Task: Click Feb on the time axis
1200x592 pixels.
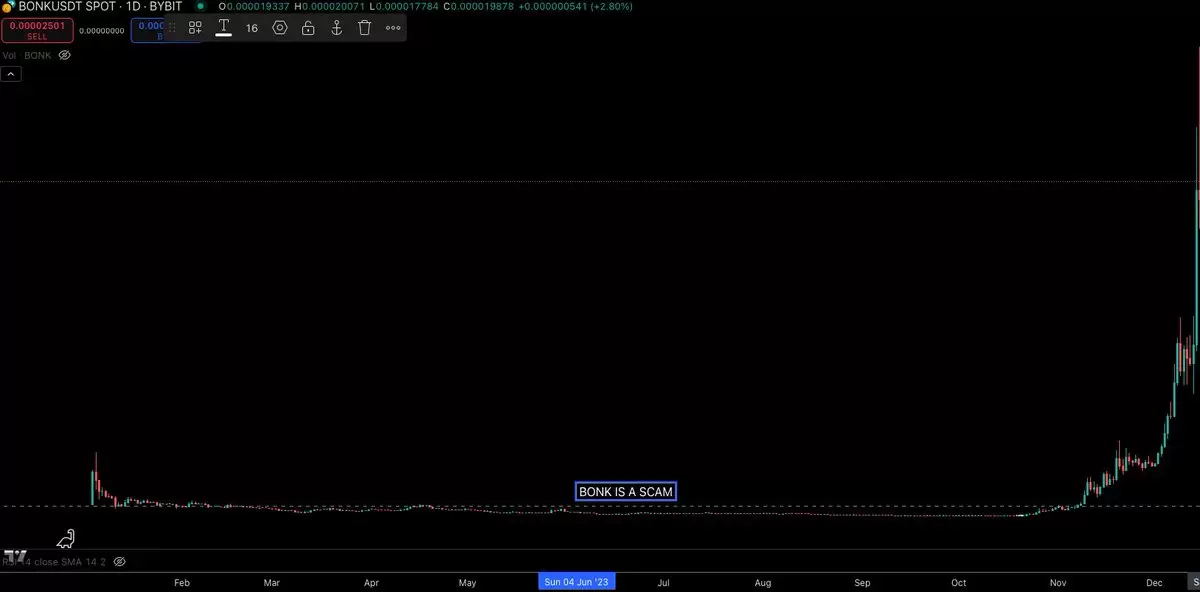Action: tap(182, 581)
